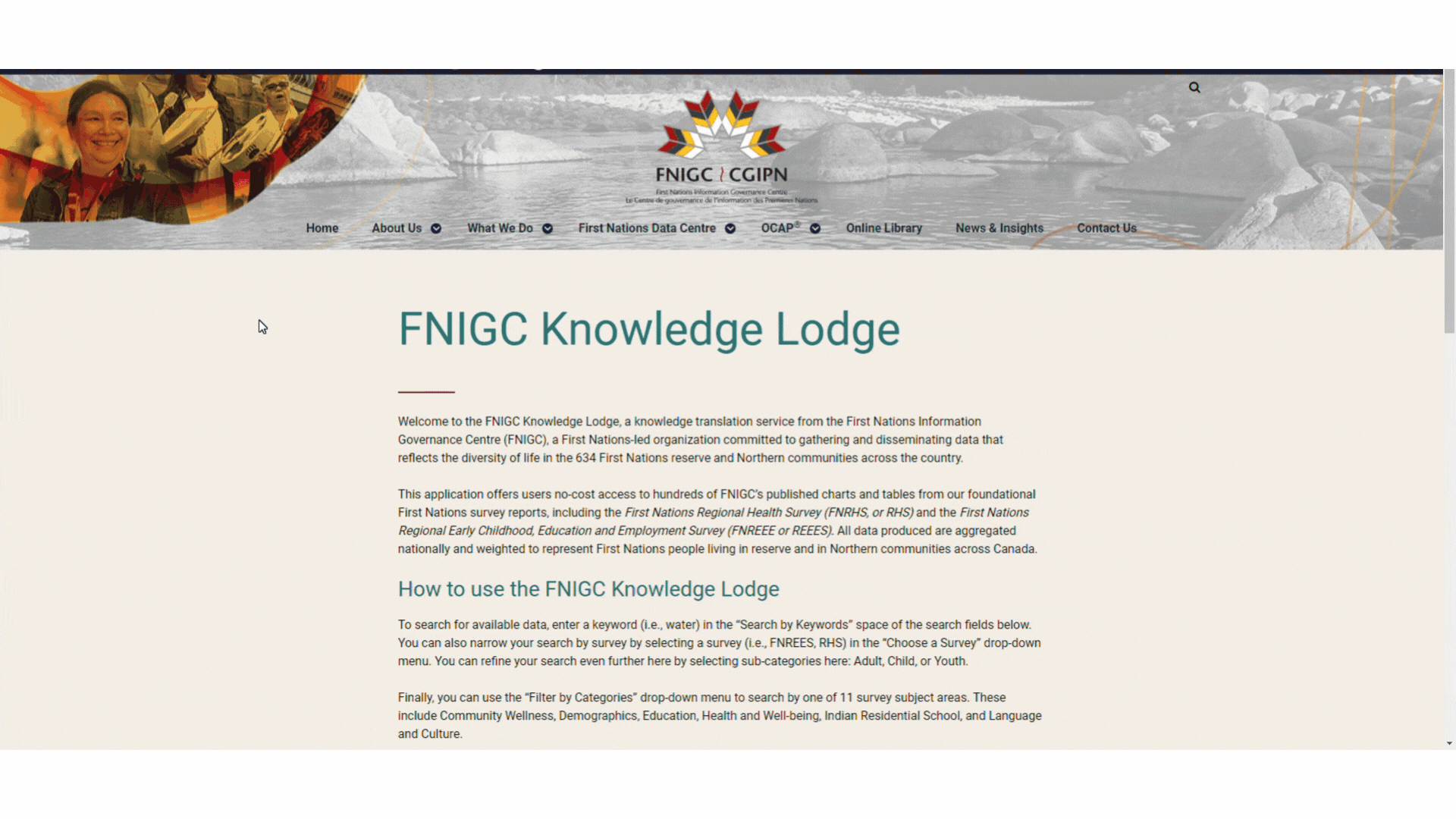
Task: Click the red horizontal divider element
Action: click(427, 390)
